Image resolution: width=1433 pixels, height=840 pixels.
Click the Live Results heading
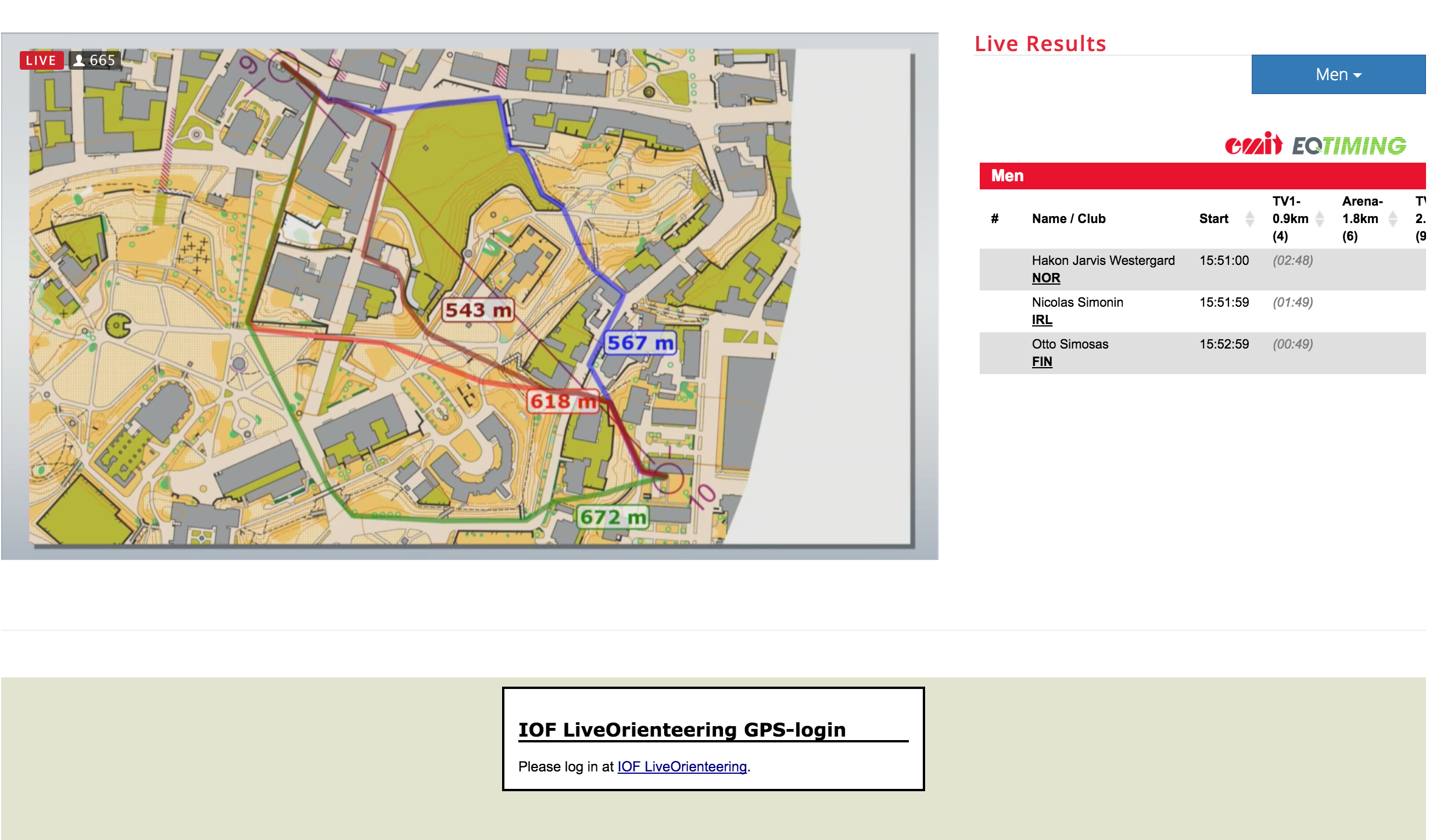(1040, 44)
